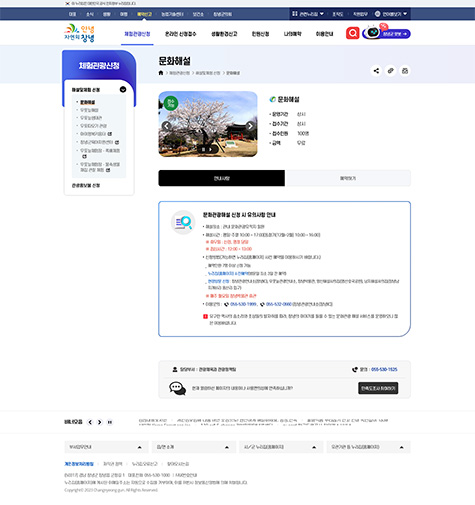Screen dimensions: 475x505
Task: Copy page link using the chain icon
Action: [390, 71]
